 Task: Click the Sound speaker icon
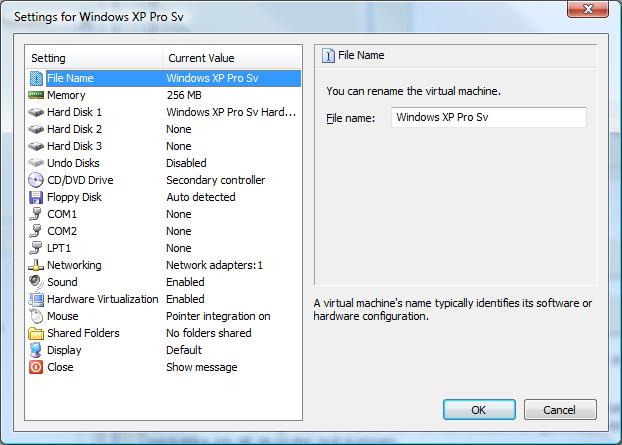pos(36,282)
